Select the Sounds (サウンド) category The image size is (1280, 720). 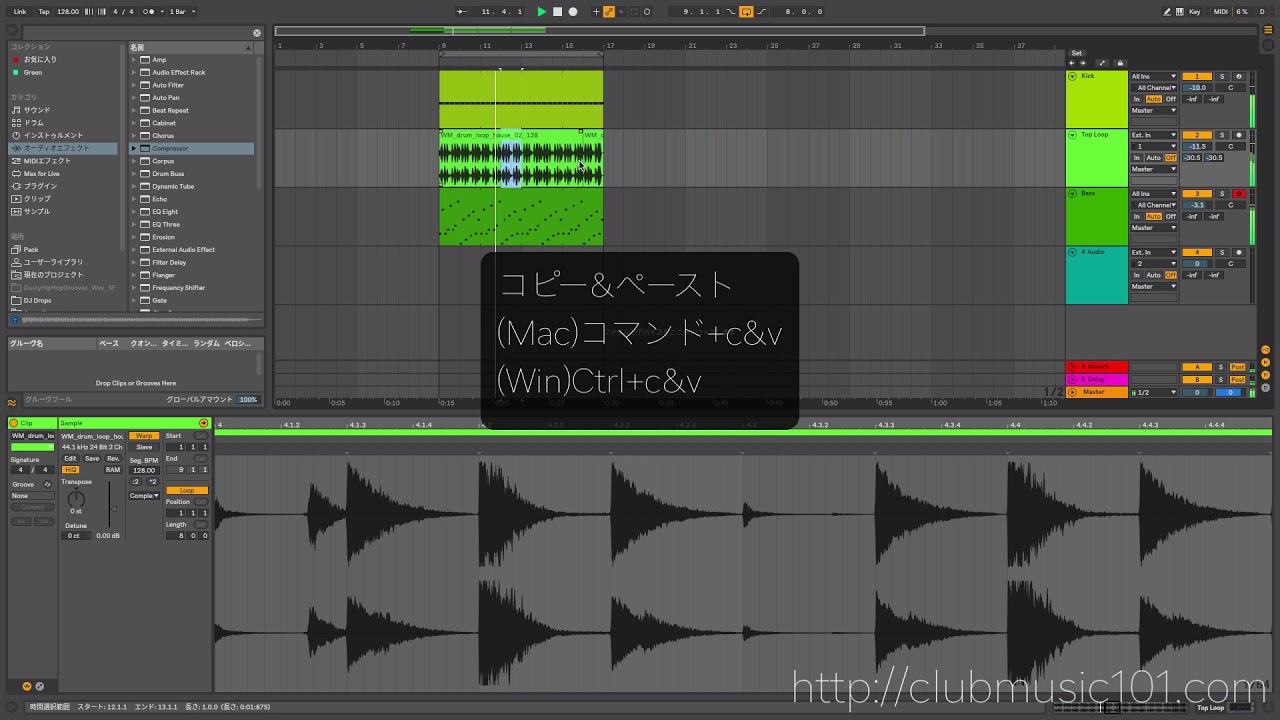[37, 110]
